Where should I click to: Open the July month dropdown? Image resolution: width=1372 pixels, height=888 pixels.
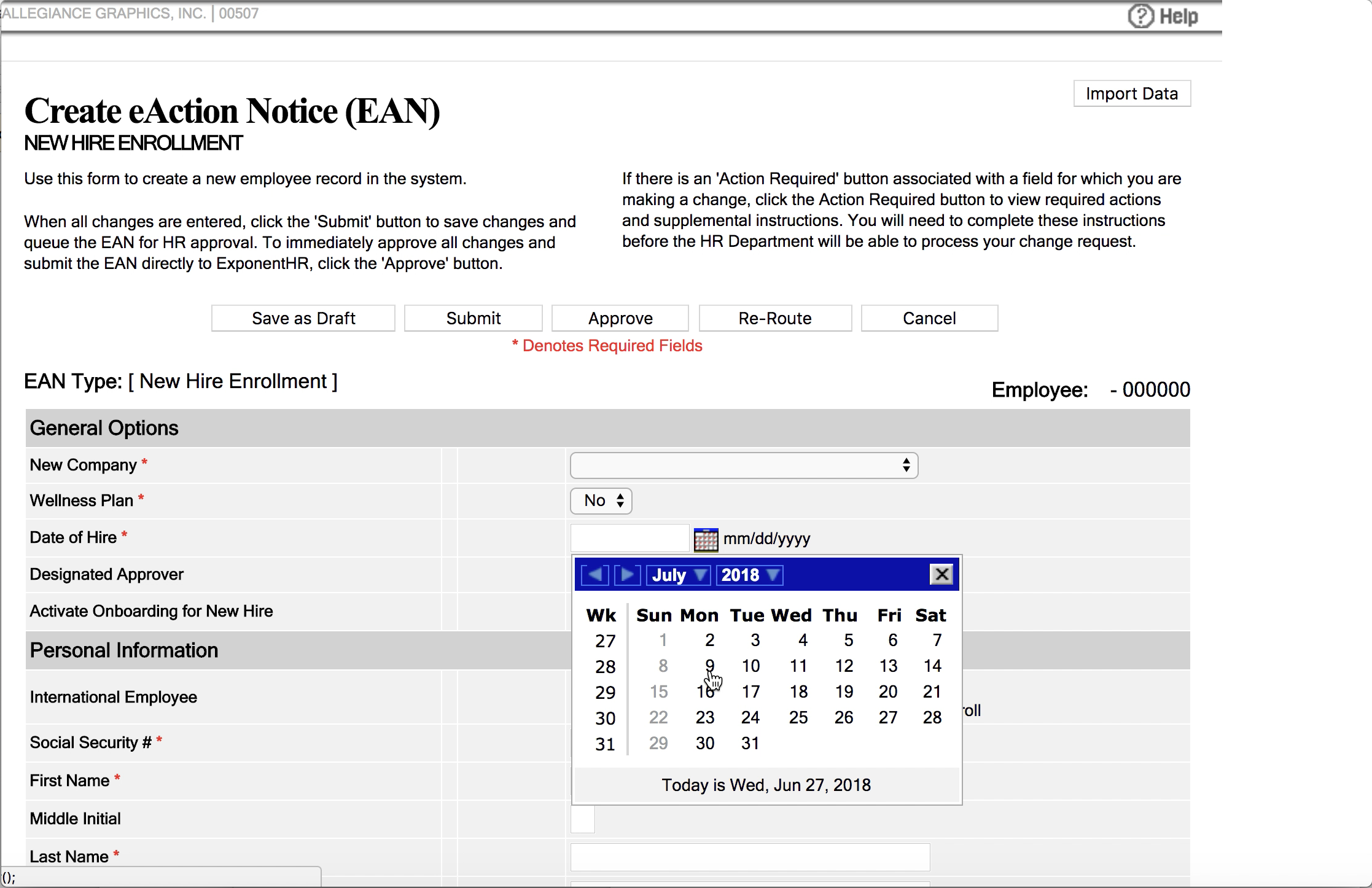pos(678,575)
